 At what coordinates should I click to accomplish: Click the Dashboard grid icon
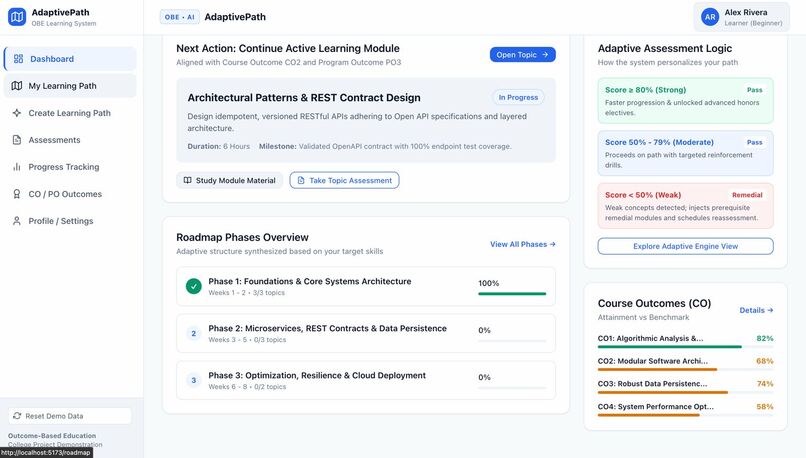[19, 59]
